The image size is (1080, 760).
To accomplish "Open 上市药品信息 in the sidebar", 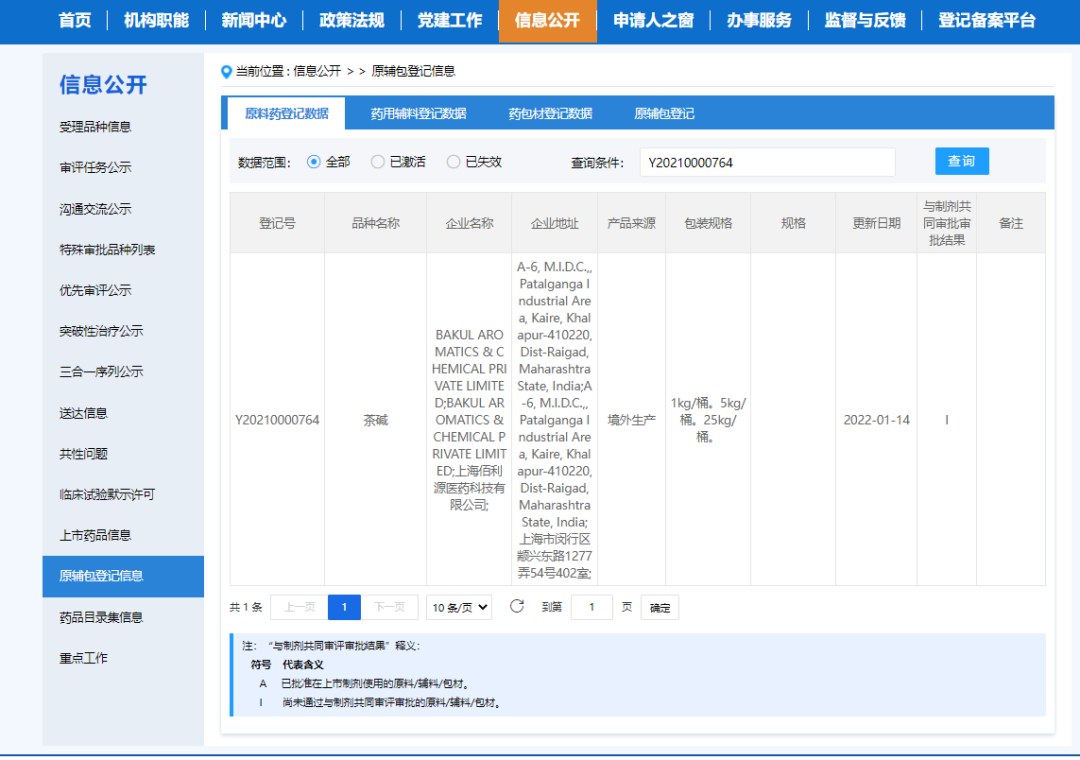I will (95, 535).
